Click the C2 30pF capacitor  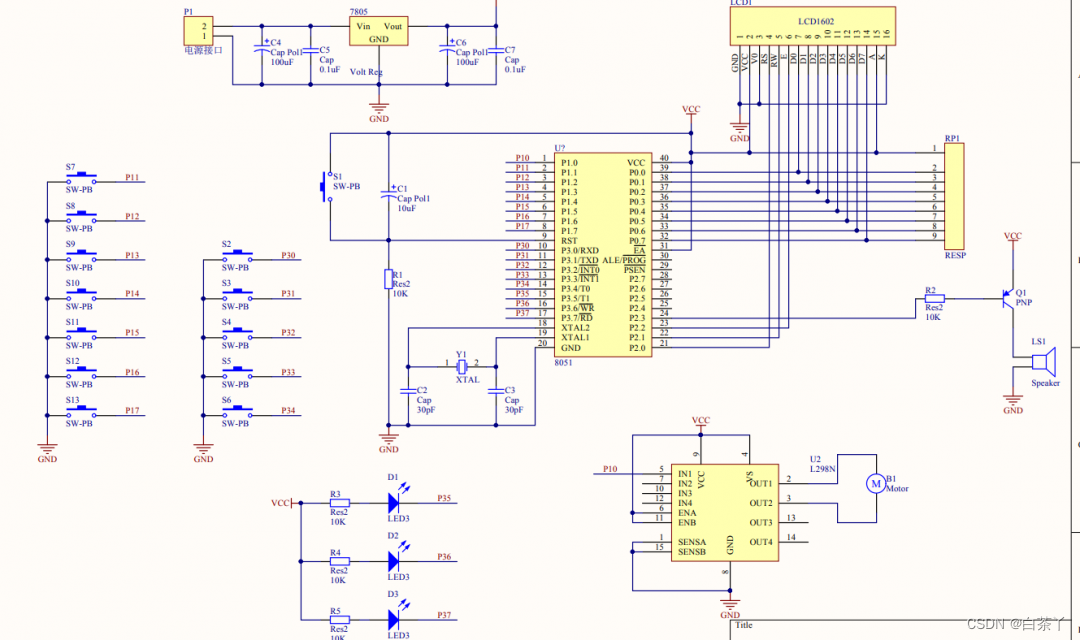tap(408, 391)
